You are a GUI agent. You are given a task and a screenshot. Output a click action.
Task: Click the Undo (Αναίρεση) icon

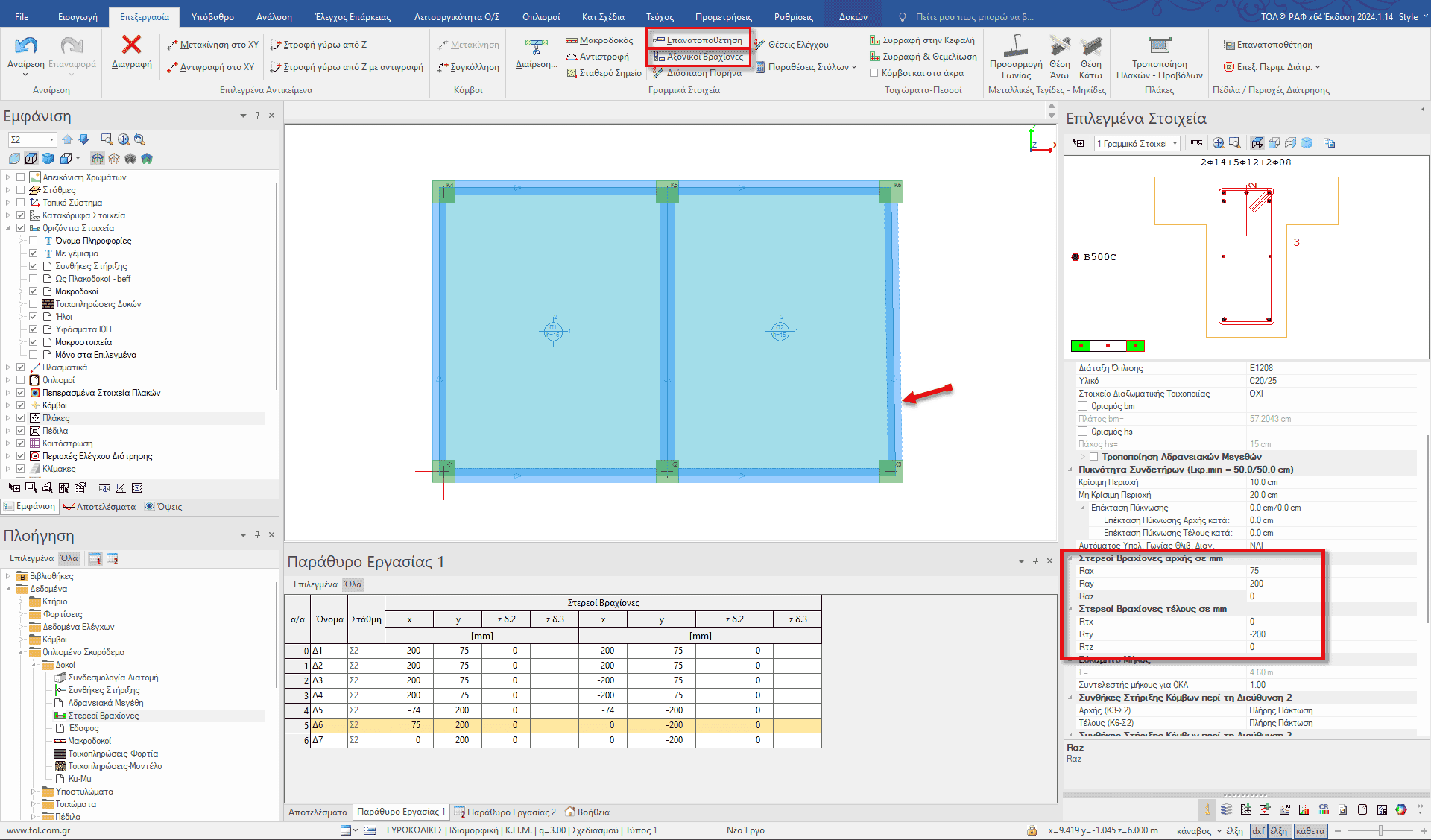point(26,46)
